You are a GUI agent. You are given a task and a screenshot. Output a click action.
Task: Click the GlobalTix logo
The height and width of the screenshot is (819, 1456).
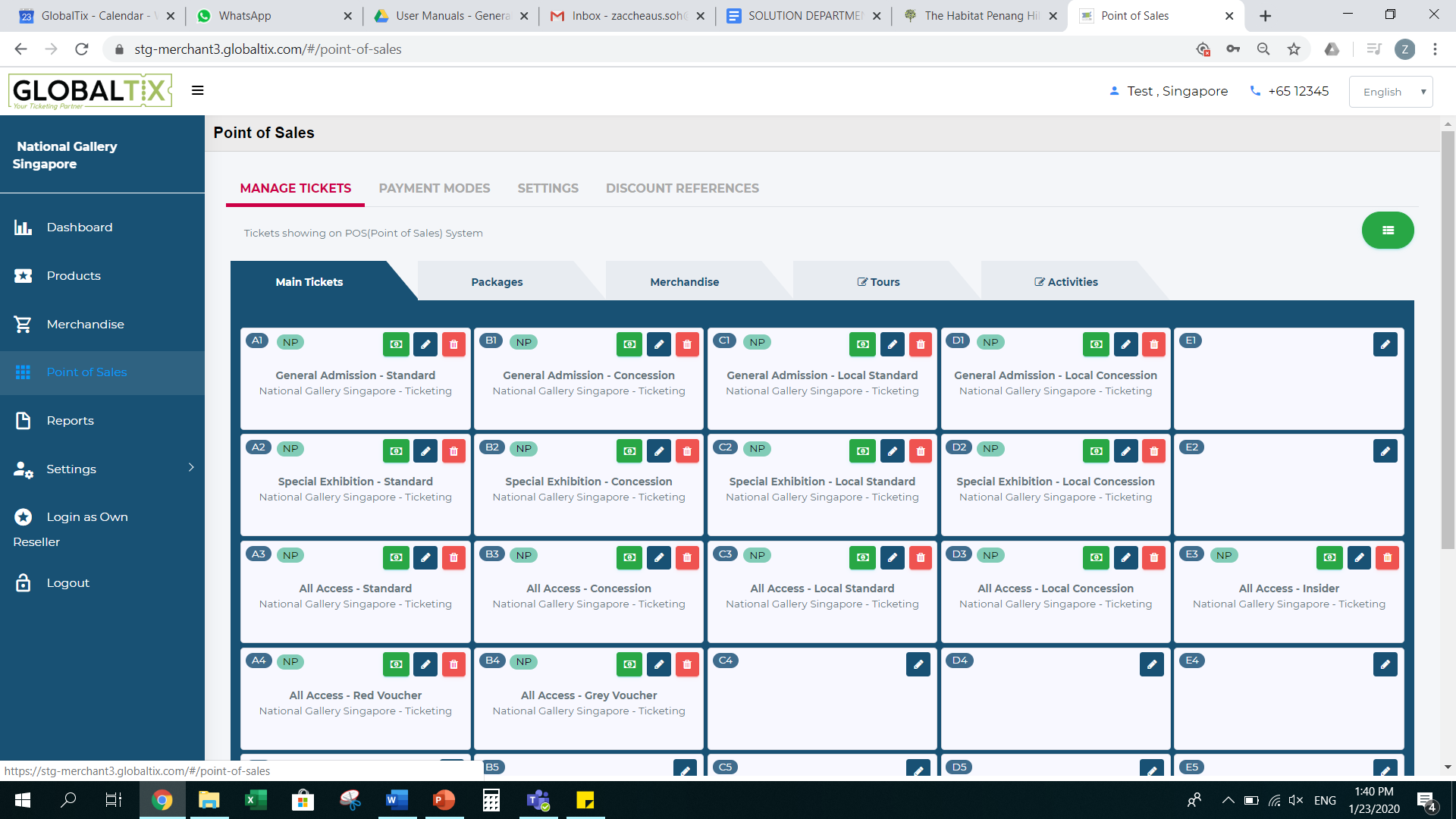pyautogui.click(x=90, y=91)
